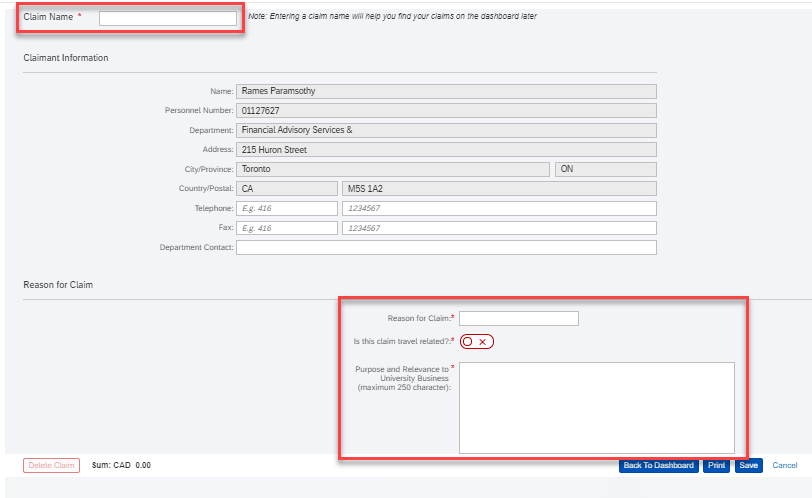
Task: Click the Department Contact field
Action: click(x=446, y=247)
